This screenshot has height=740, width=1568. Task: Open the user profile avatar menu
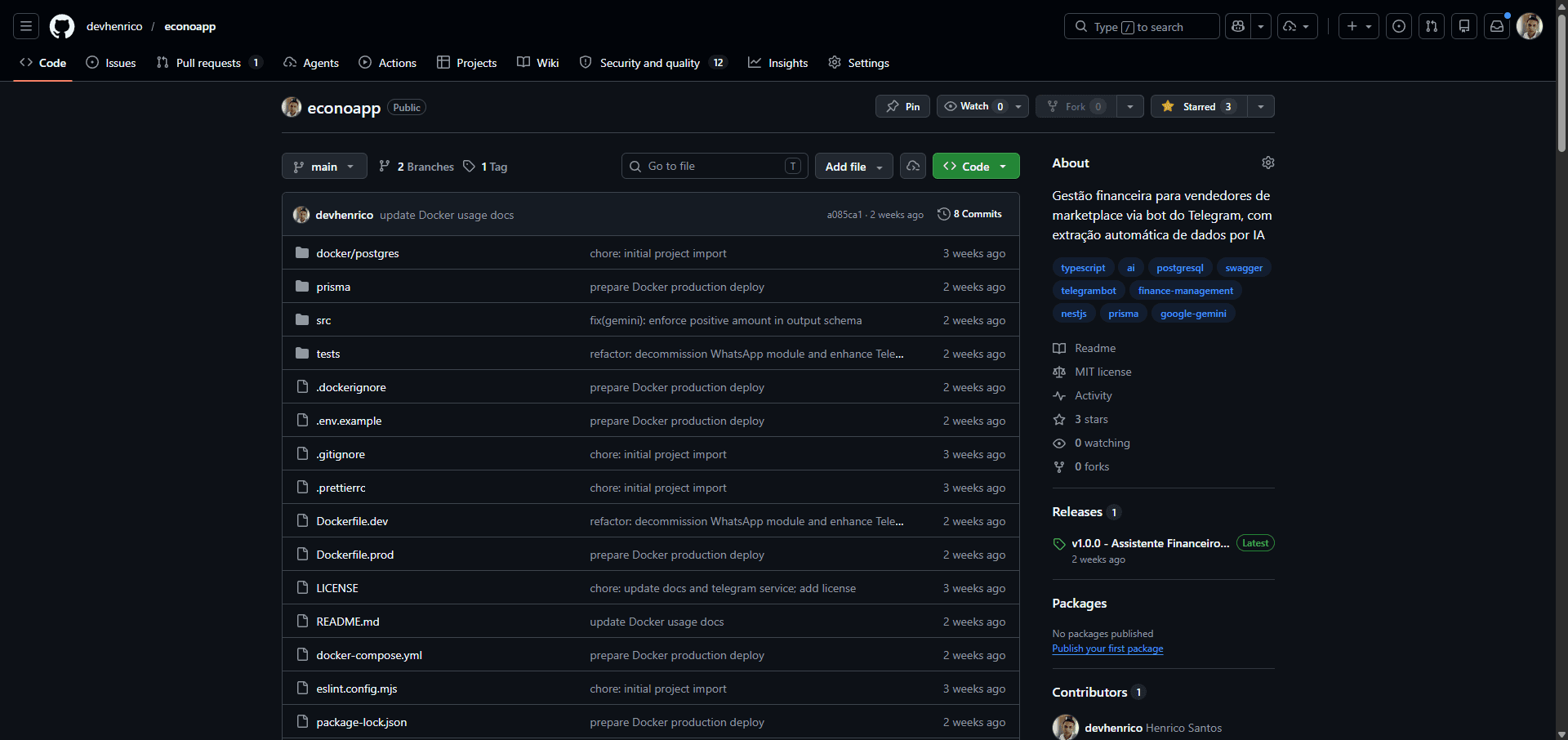tap(1530, 26)
